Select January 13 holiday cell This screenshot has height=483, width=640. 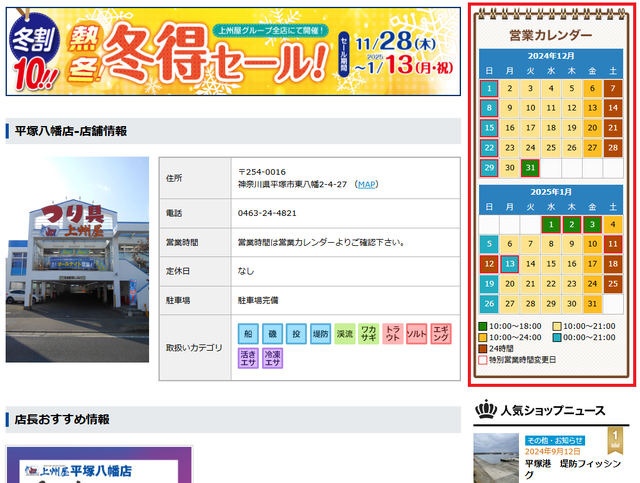click(x=510, y=264)
